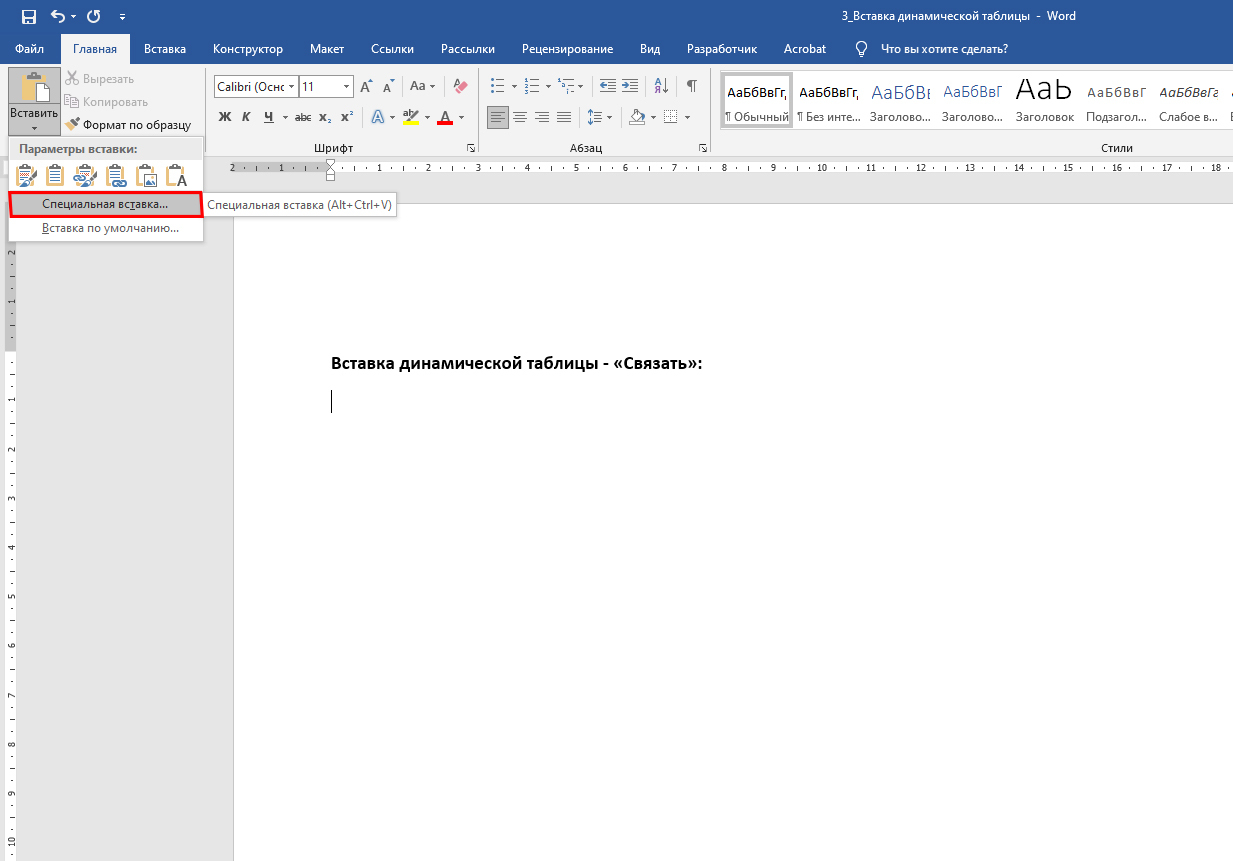Screen dimensions: 1233x861
Task: Show paragraph marks with the pilcrow icon
Action: (691, 86)
